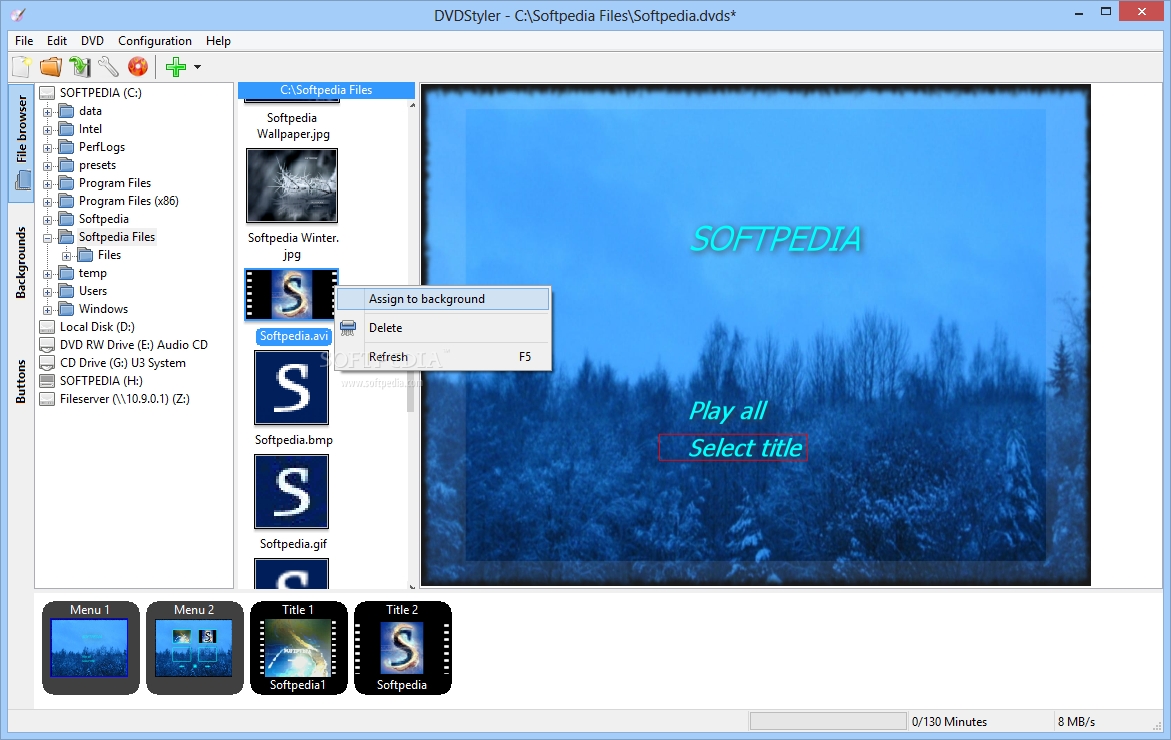Screen dimensions: 1171x740
Task: Switch to the Buttons side tab
Action: 21,382
